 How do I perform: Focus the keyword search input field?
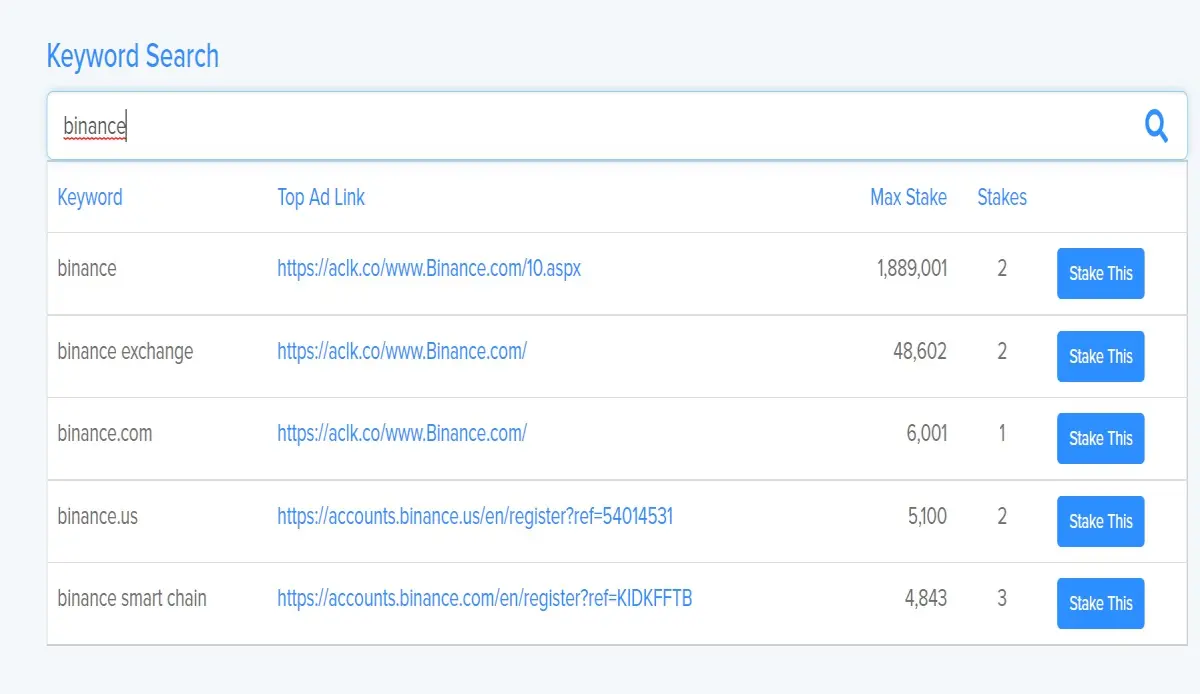point(616,126)
